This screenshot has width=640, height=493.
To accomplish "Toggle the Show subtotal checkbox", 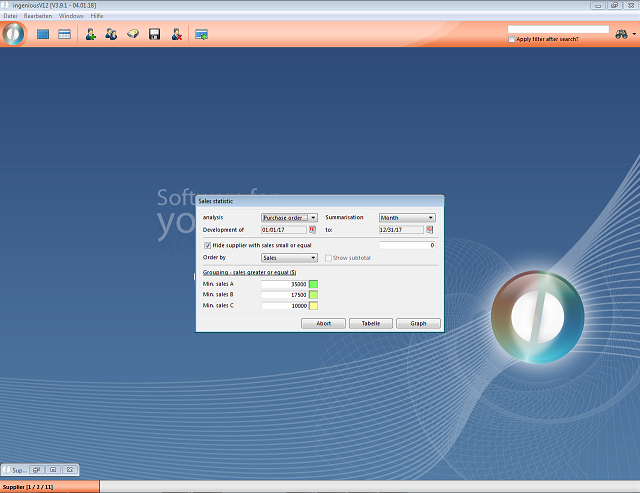I will [327, 258].
